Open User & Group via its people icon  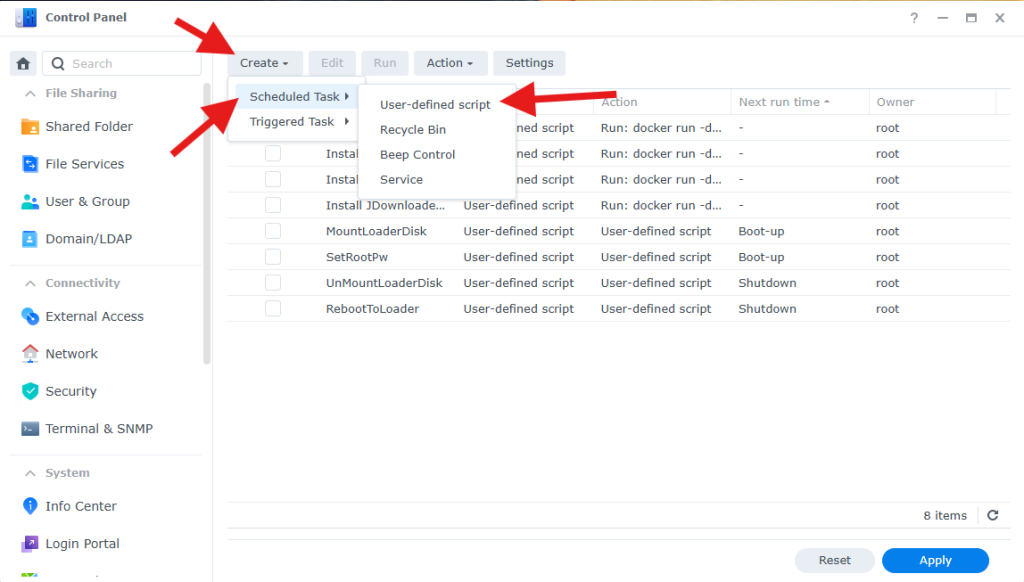point(30,201)
